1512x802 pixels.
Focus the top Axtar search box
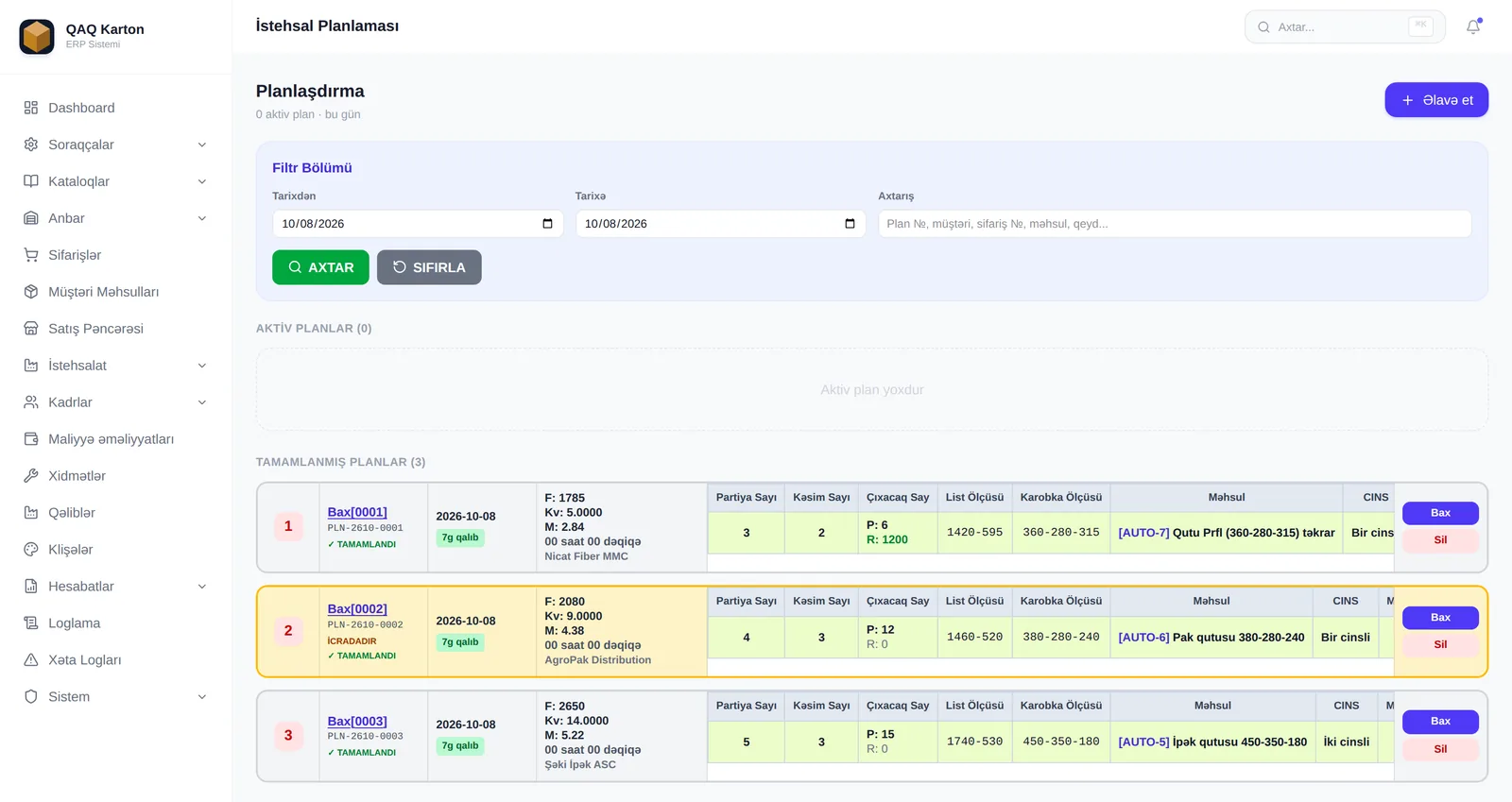coord(1345,26)
